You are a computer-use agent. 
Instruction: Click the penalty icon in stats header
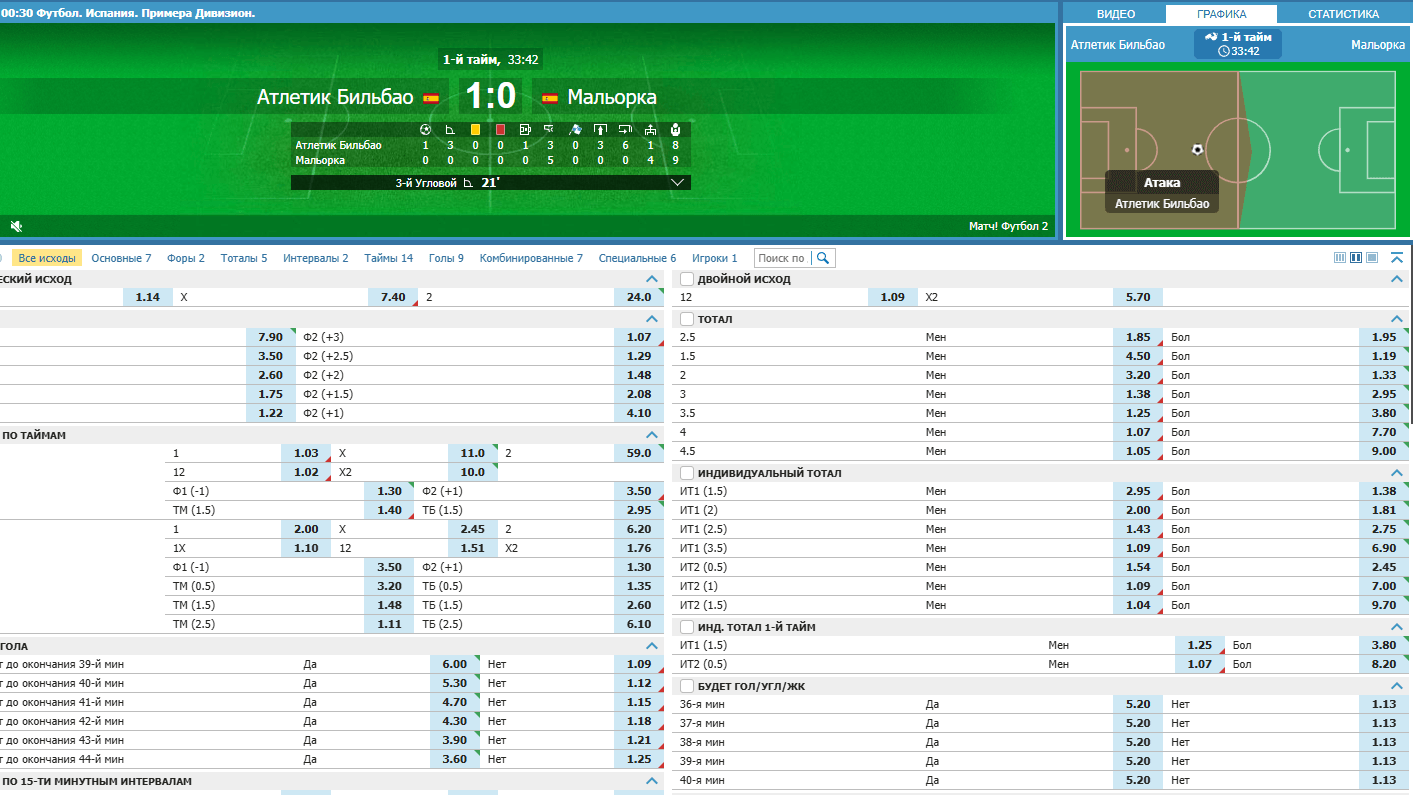(x=526, y=129)
